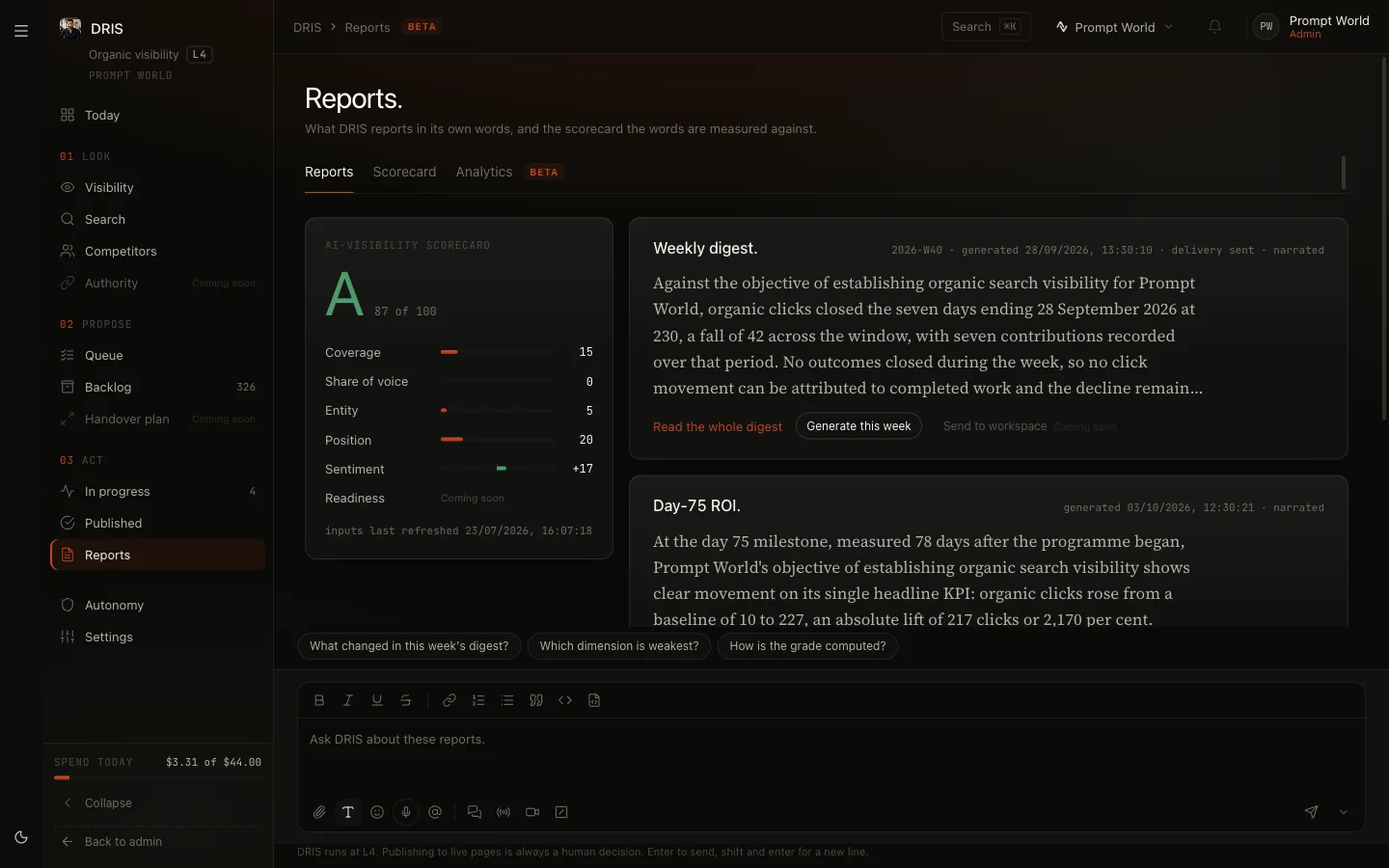Open the chat threads icon in composer

pyautogui.click(x=475, y=812)
